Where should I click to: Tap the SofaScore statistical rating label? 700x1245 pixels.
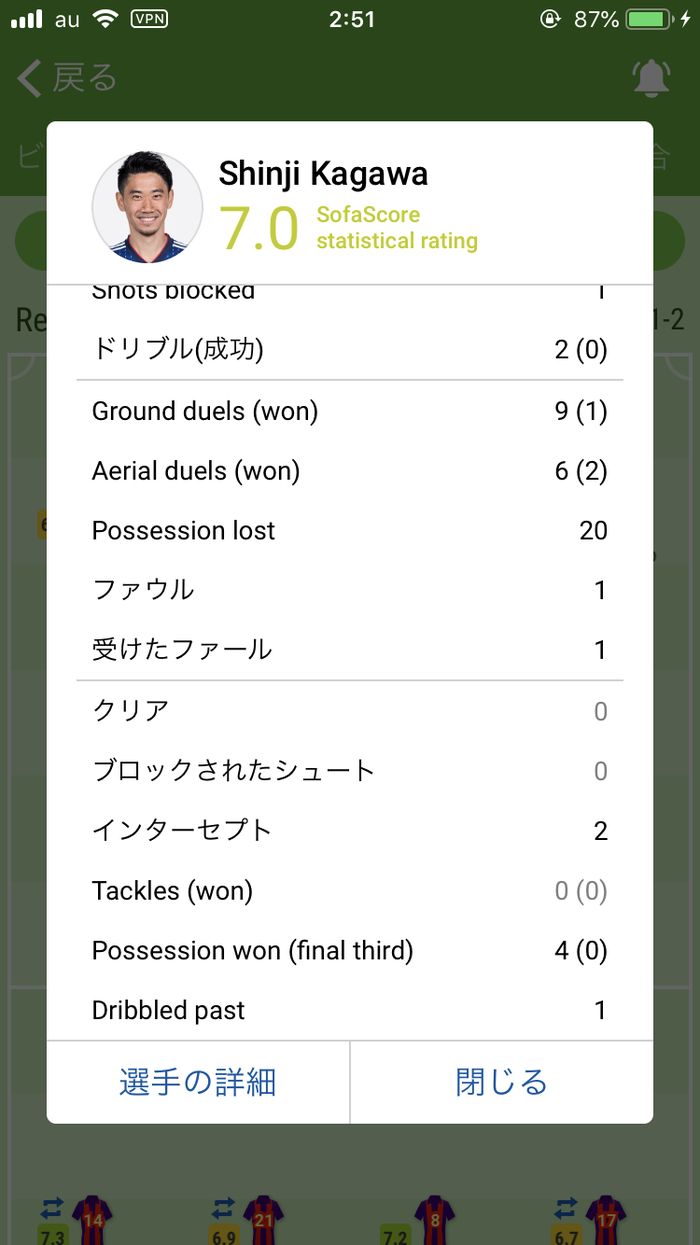(397, 228)
